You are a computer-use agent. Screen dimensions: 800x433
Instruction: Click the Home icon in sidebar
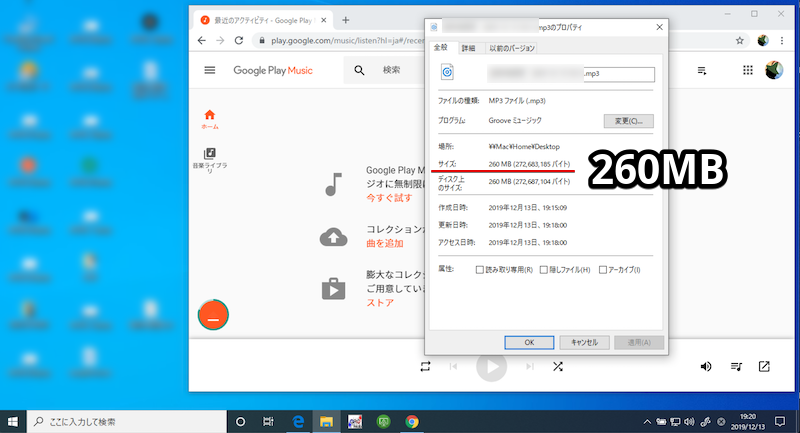pos(210,115)
